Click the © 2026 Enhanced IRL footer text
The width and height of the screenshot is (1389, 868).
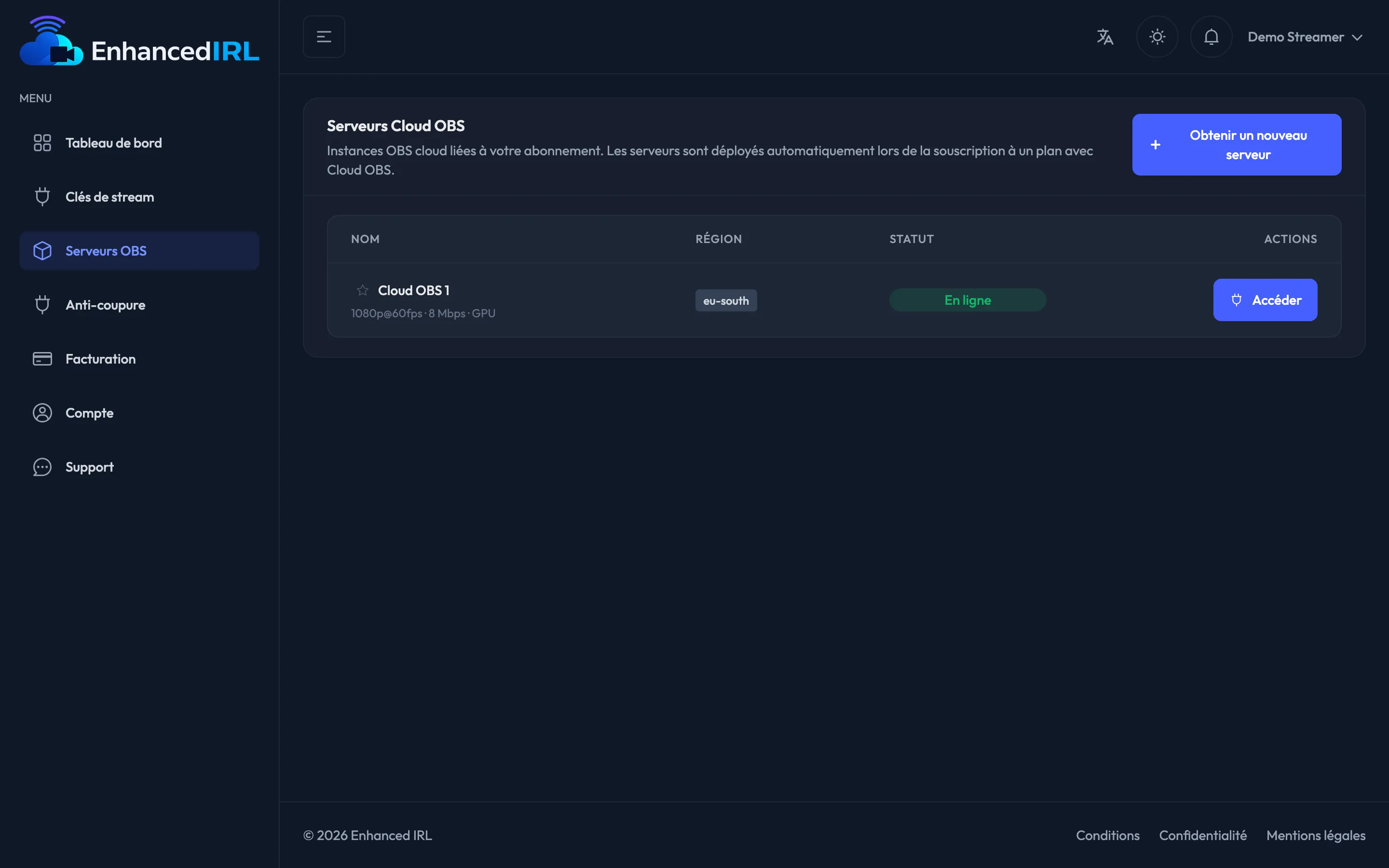(x=368, y=835)
